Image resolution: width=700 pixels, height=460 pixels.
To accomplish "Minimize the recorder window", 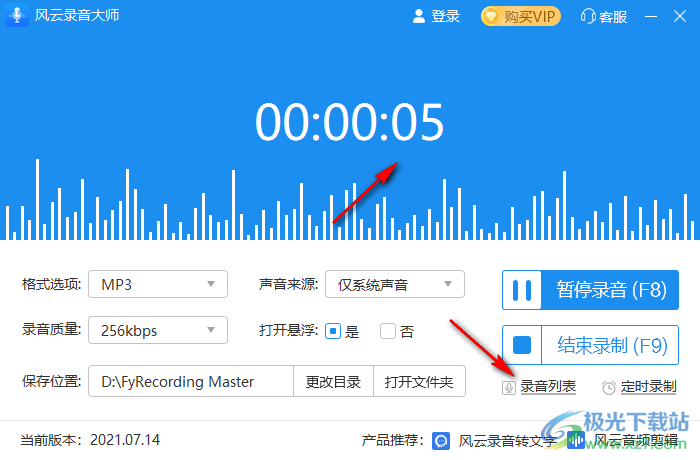I will tap(651, 17).
